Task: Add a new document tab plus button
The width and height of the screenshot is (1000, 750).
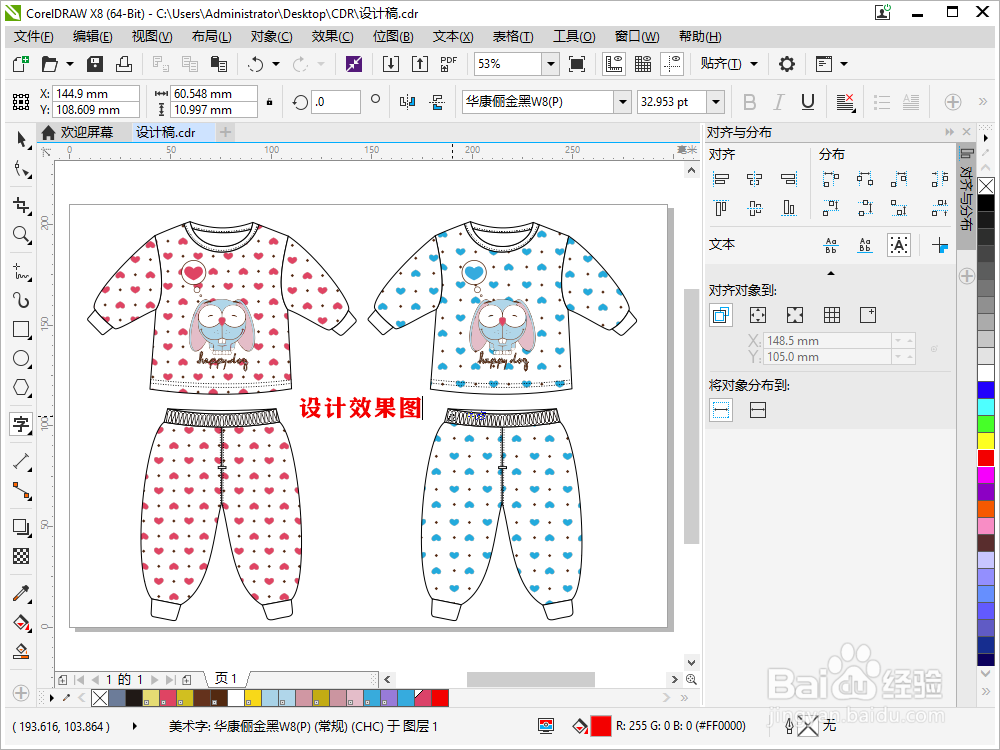Action: 225,133
